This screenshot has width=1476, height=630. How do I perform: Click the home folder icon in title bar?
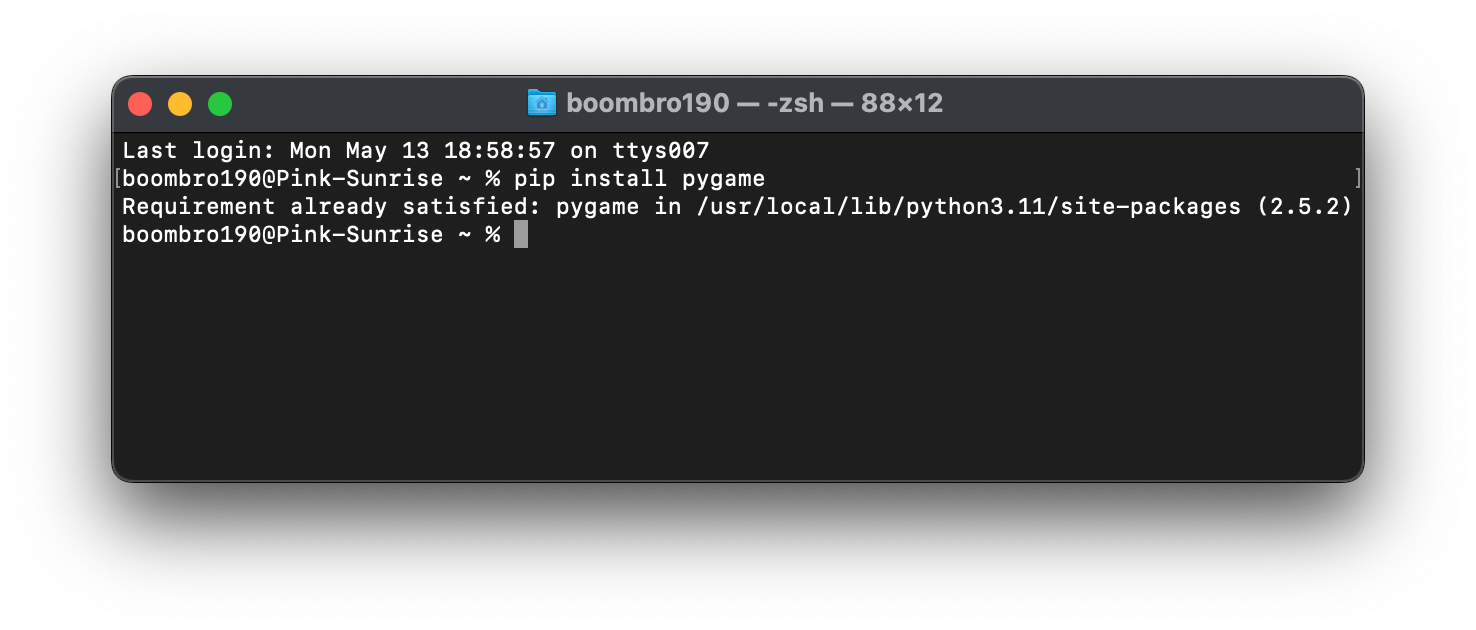(x=541, y=103)
